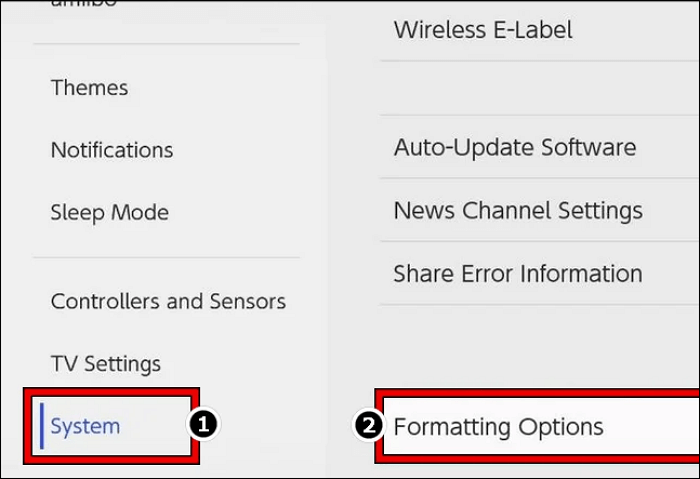Click the blue selection bar beside System
700x479 pixels.
pos(42,426)
